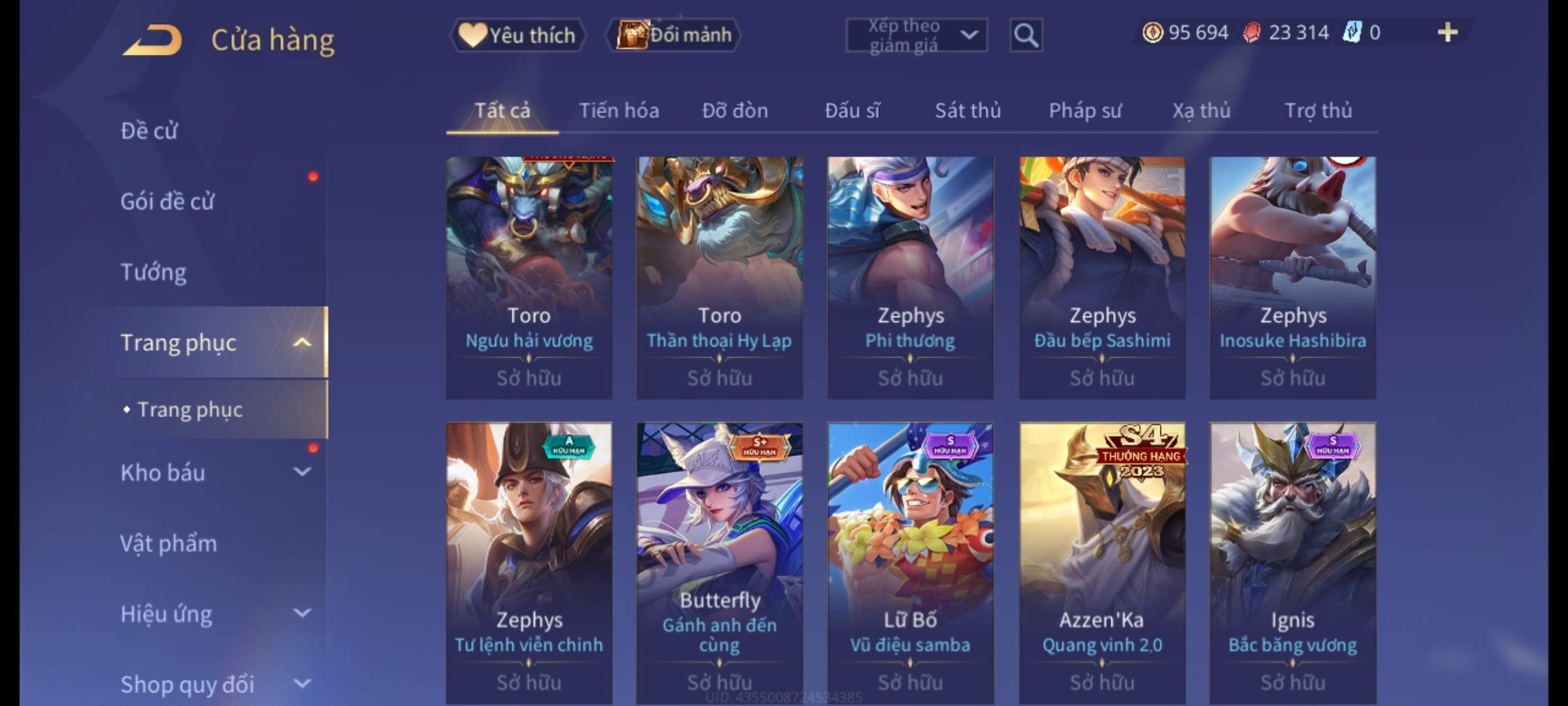Tap the golden back arrow icon
Screen dimensions: 1568x706
coord(152,40)
